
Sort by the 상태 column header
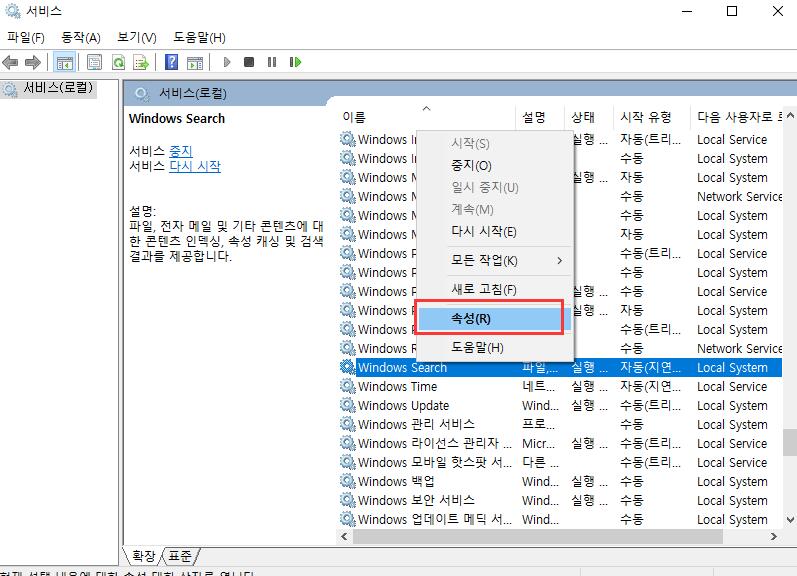point(589,117)
